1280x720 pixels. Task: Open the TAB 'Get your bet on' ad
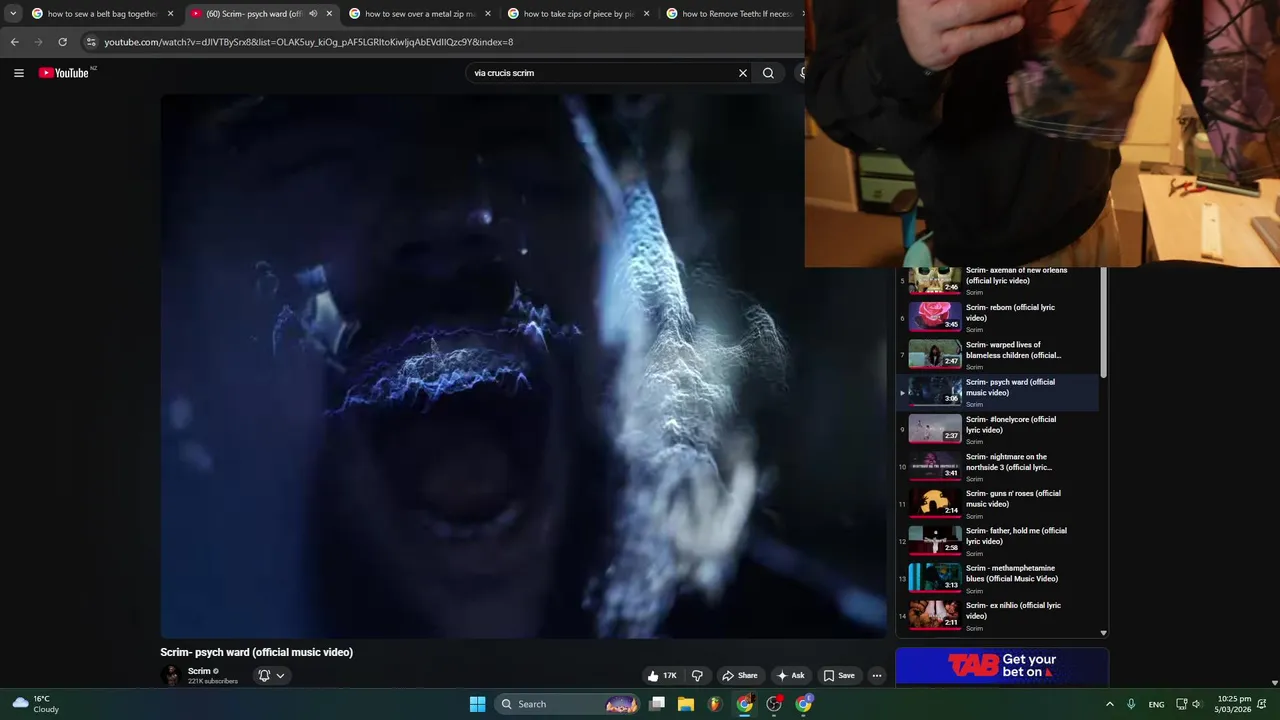coord(1002,666)
